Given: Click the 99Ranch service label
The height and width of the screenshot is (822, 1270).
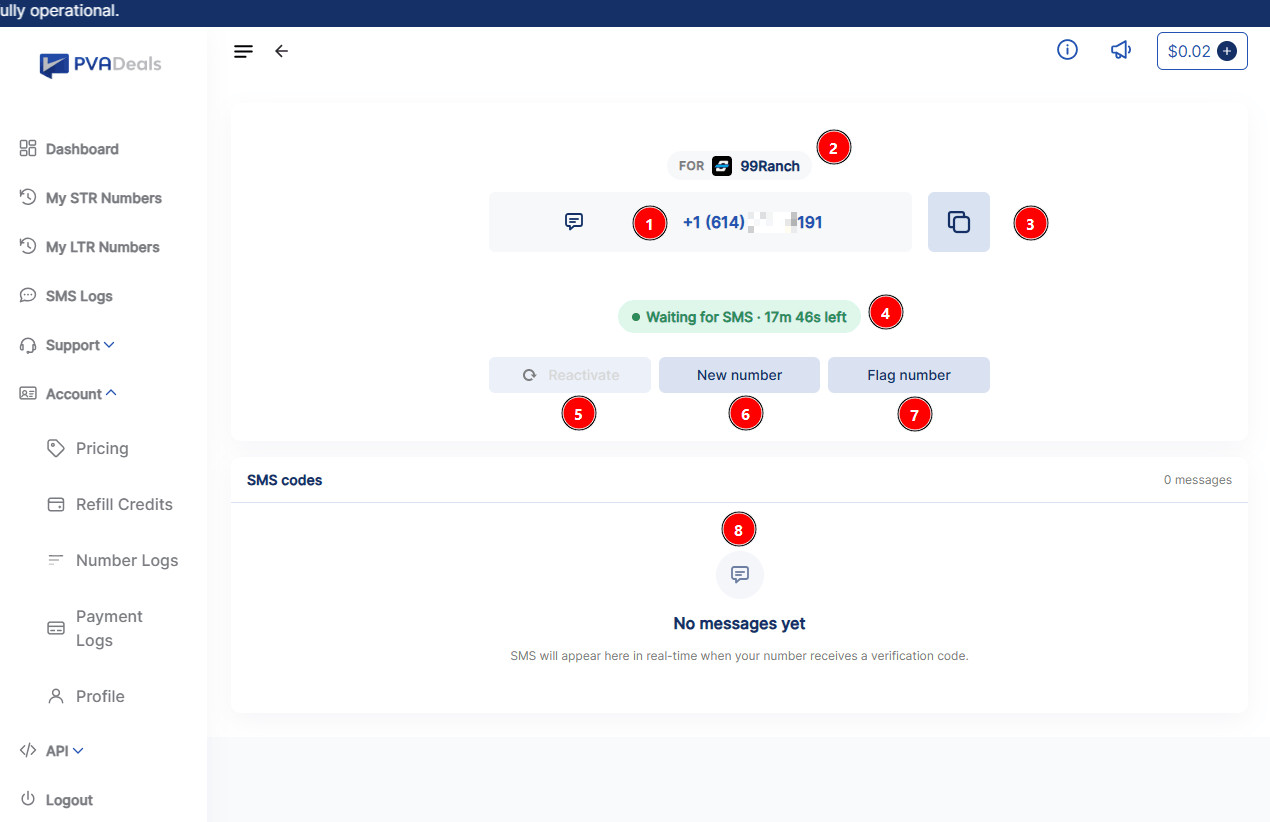Looking at the screenshot, I should coord(770,166).
